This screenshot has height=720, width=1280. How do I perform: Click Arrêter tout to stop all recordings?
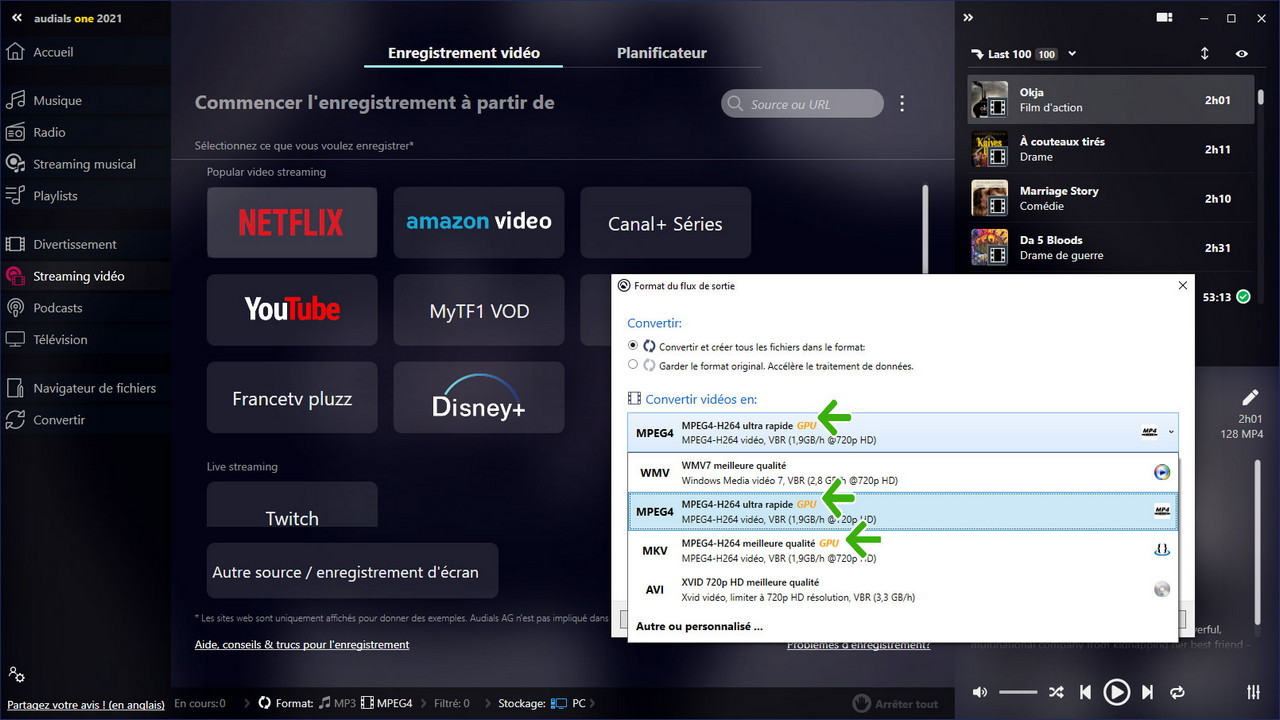click(x=895, y=703)
